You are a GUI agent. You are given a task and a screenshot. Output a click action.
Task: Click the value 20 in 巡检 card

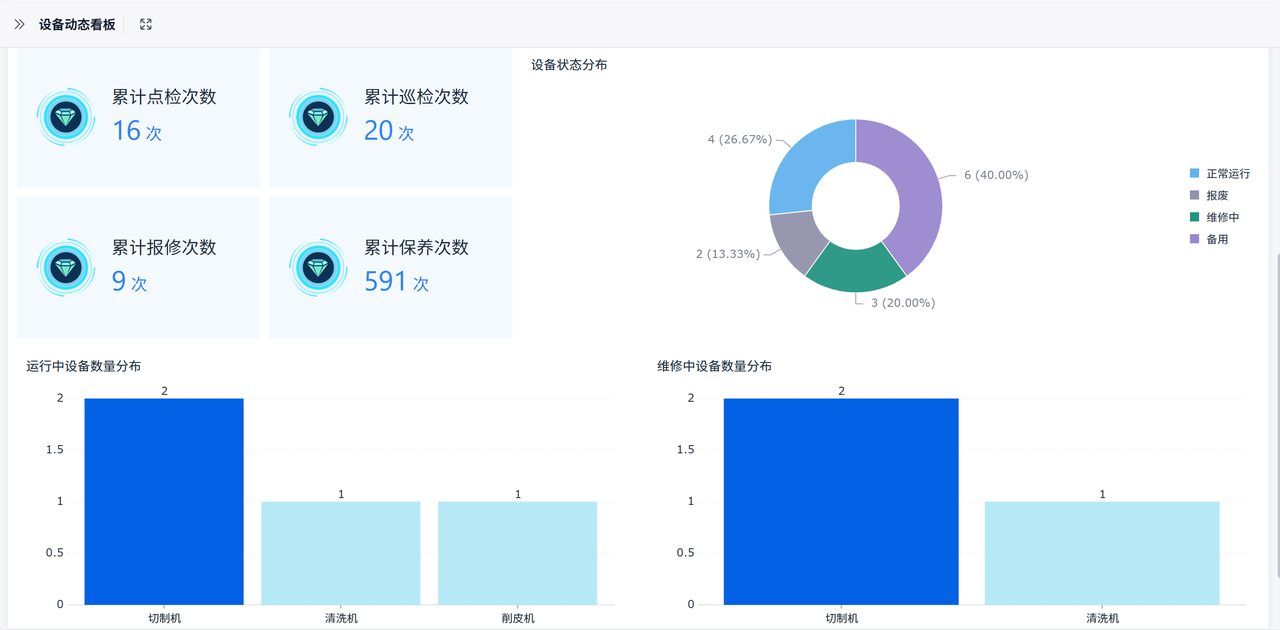click(379, 131)
